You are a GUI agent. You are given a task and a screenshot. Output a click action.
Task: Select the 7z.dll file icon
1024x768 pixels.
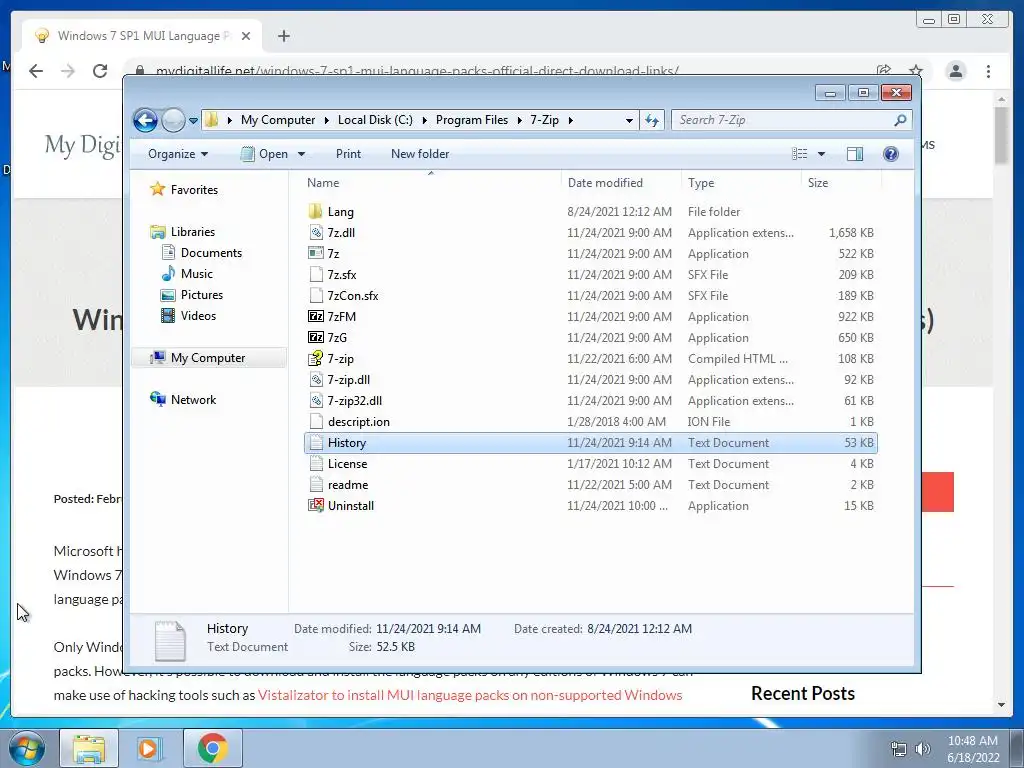pos(315,232)
